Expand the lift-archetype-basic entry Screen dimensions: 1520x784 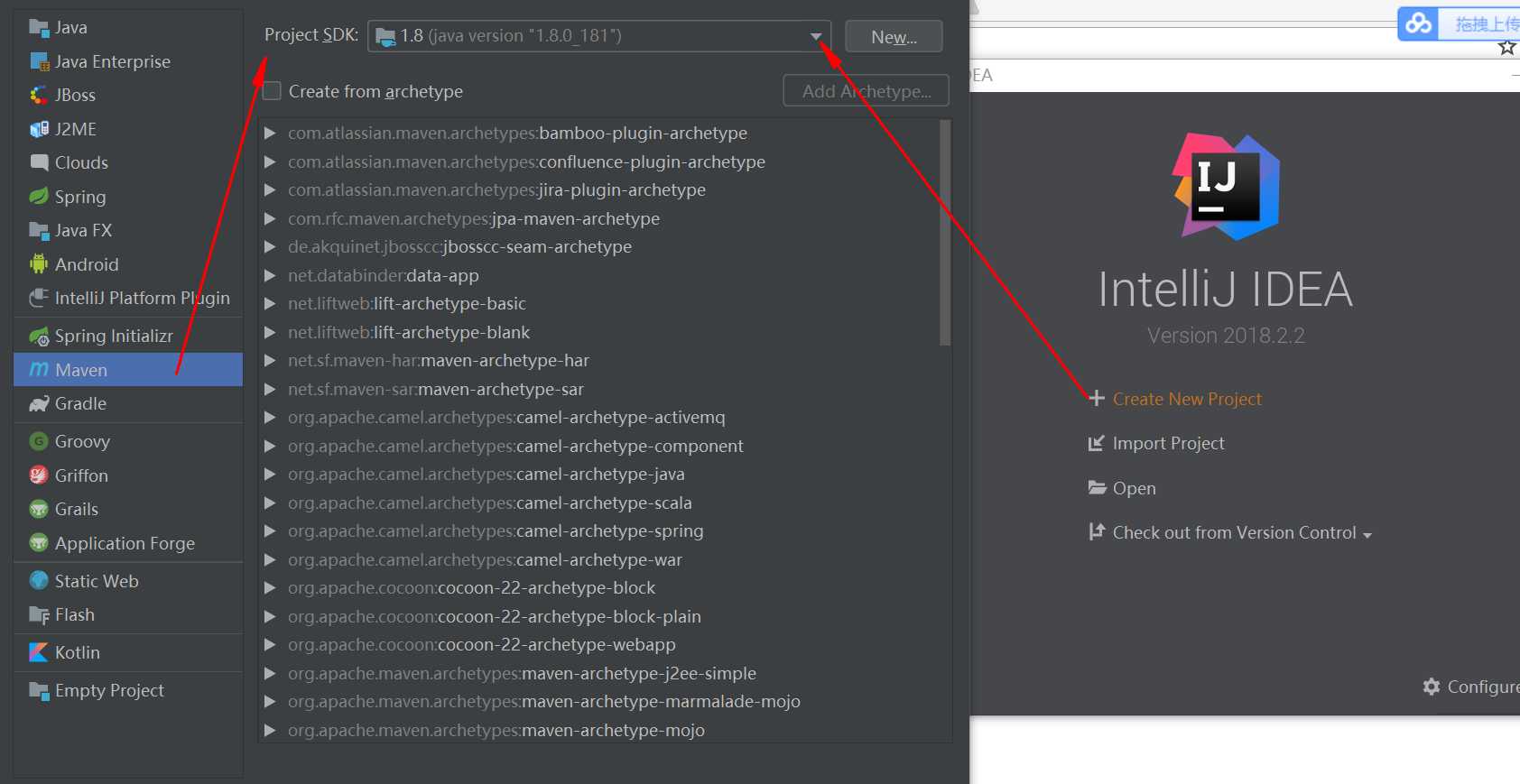click(270, 304)
